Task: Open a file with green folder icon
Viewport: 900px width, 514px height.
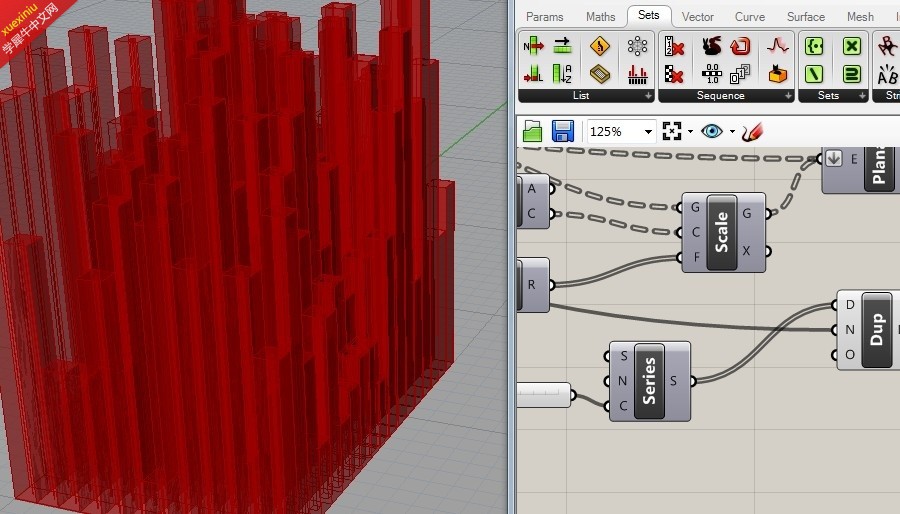Action: 533,131
